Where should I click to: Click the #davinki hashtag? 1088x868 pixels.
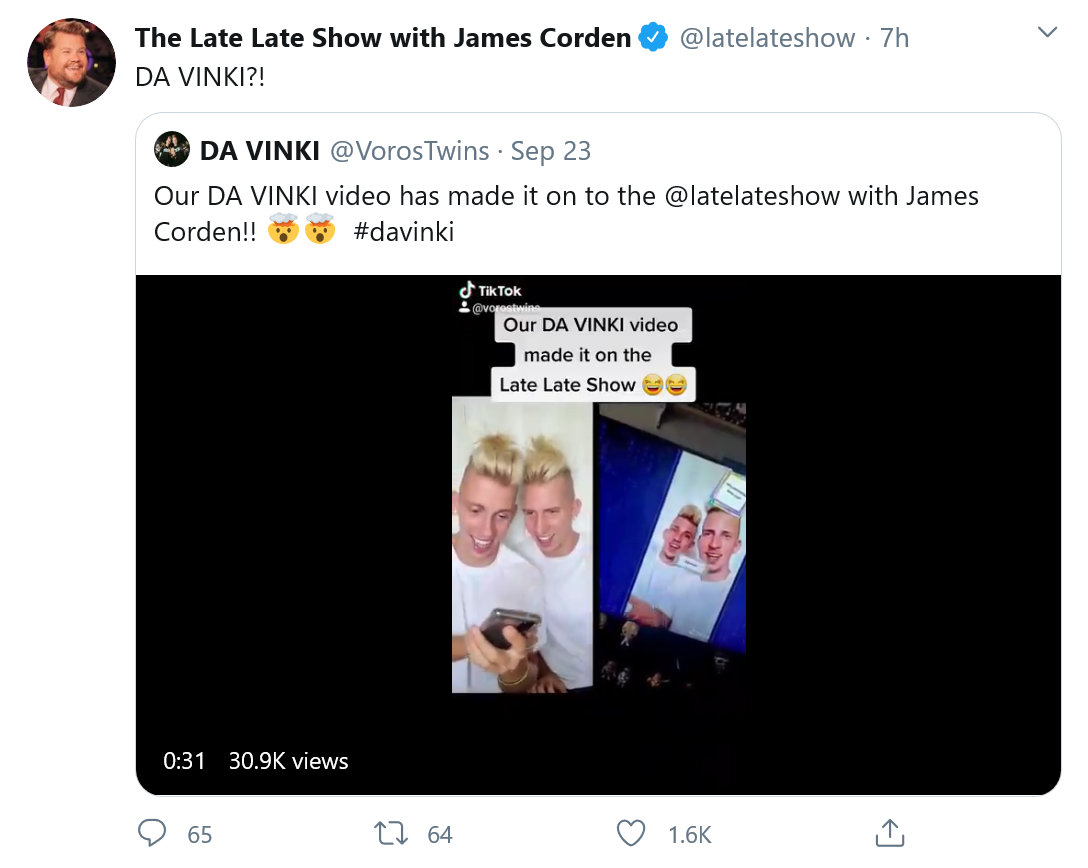coord(404,232)
